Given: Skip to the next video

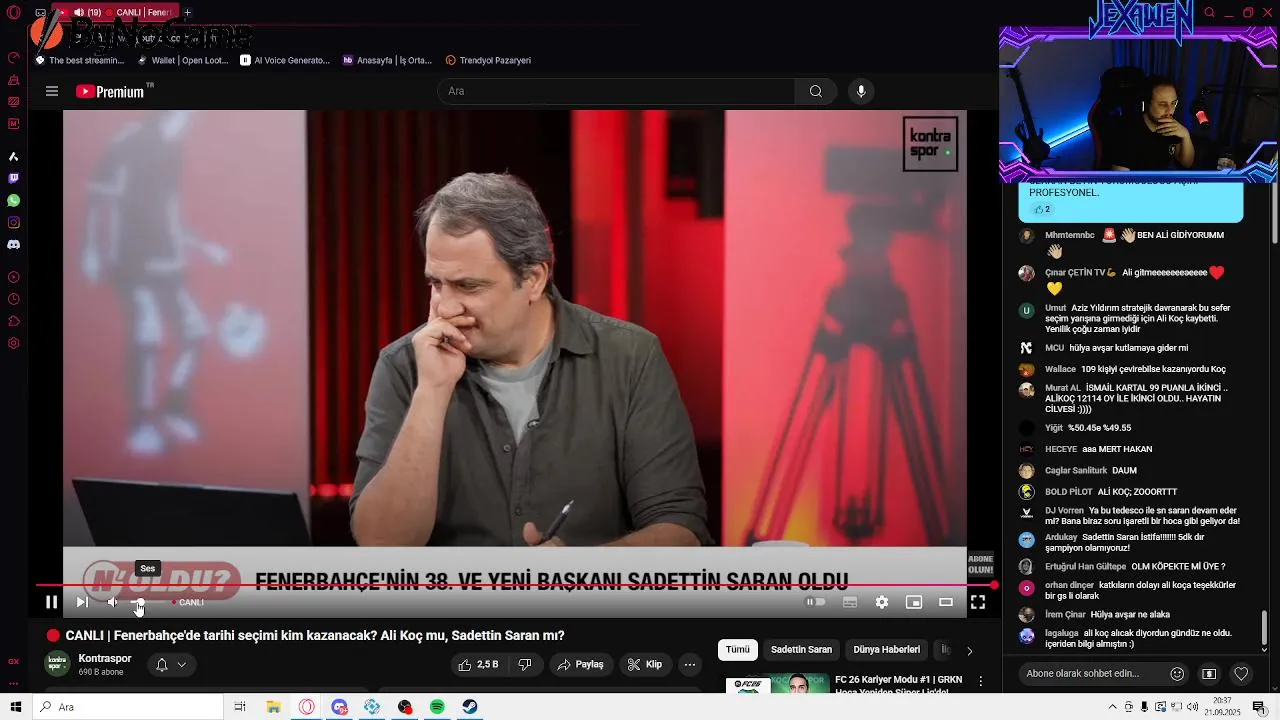Looking at the screenshot, I should pos(82,602).
